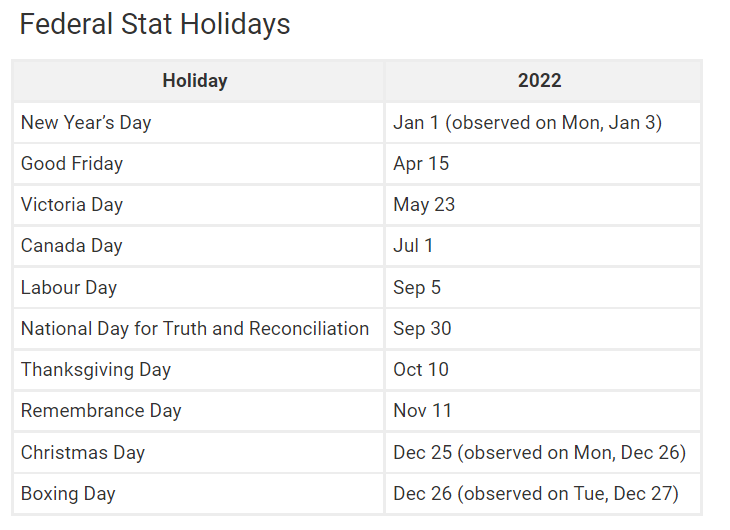Viewport: 730px width, 530px height.
Task: Click the Labour Day cell
Action: click(x=69, y=288)
